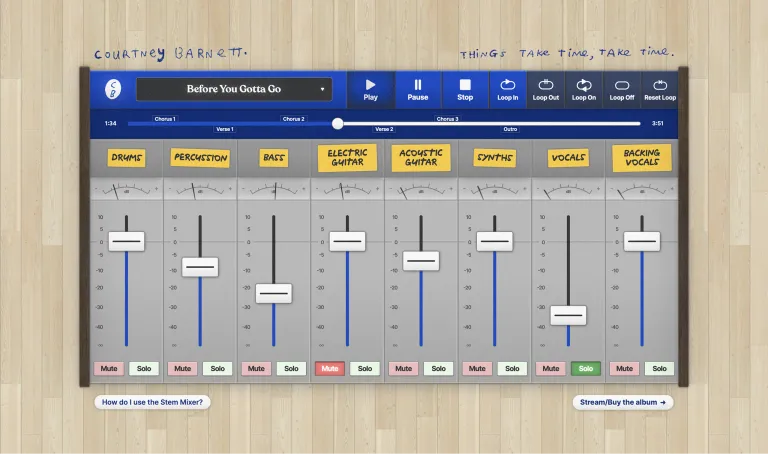The height and width of the screenshot is (454, 768).
Task: Click the Play button
Action: pos(370,90)
